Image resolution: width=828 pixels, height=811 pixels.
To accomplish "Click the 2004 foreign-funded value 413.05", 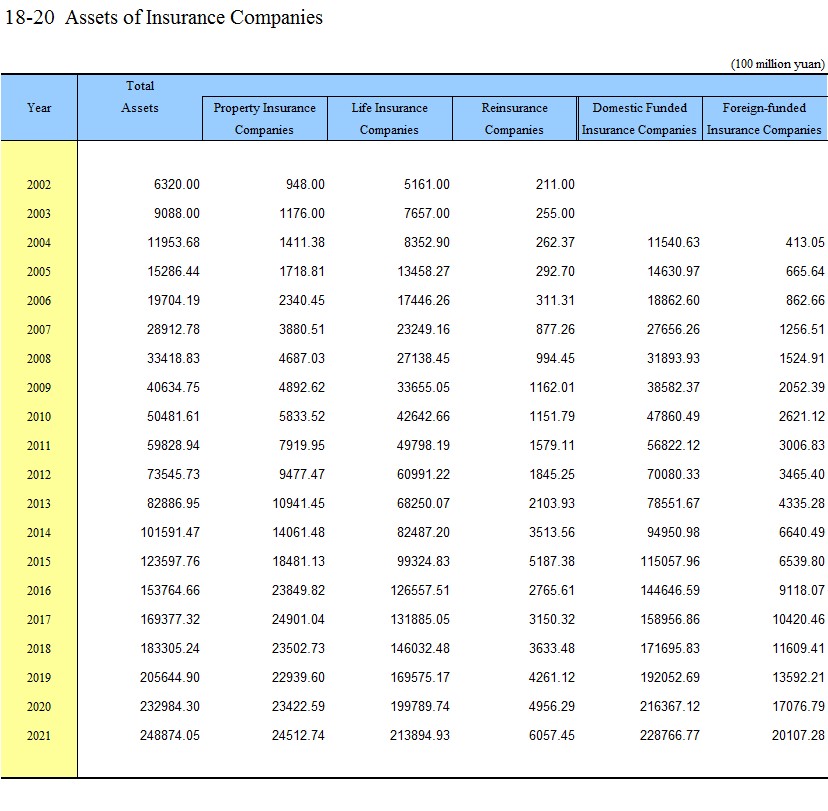I will coord(804,243).
